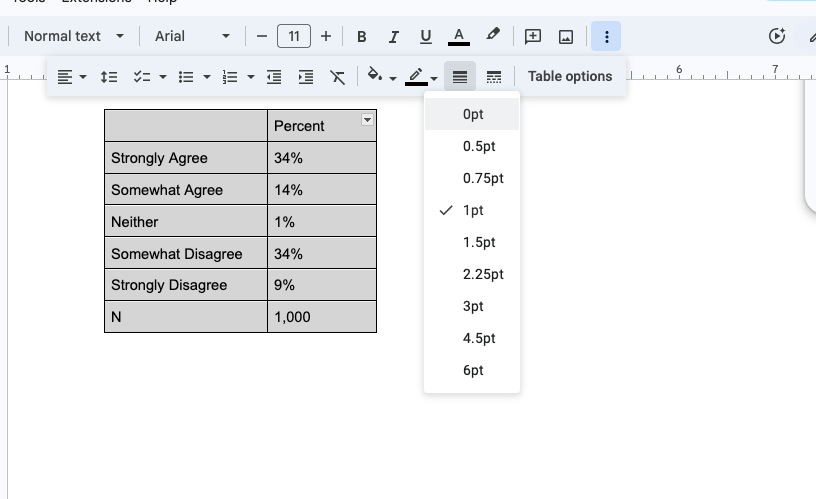
Task: Toggle underline formatting
Action: (x=426, y=37)
